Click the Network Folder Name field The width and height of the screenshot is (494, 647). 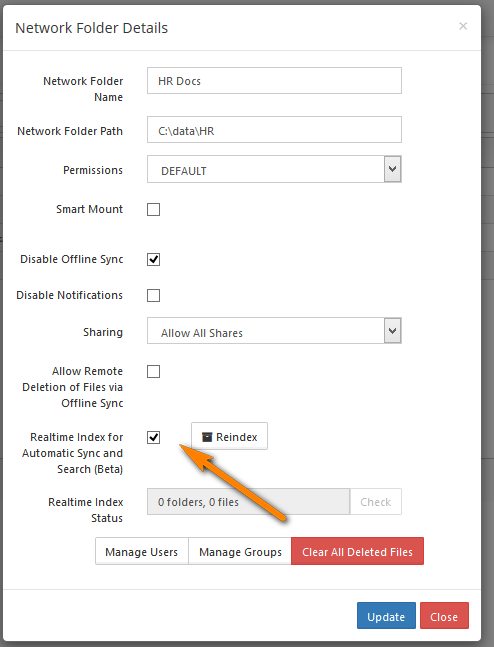(274, 80)
